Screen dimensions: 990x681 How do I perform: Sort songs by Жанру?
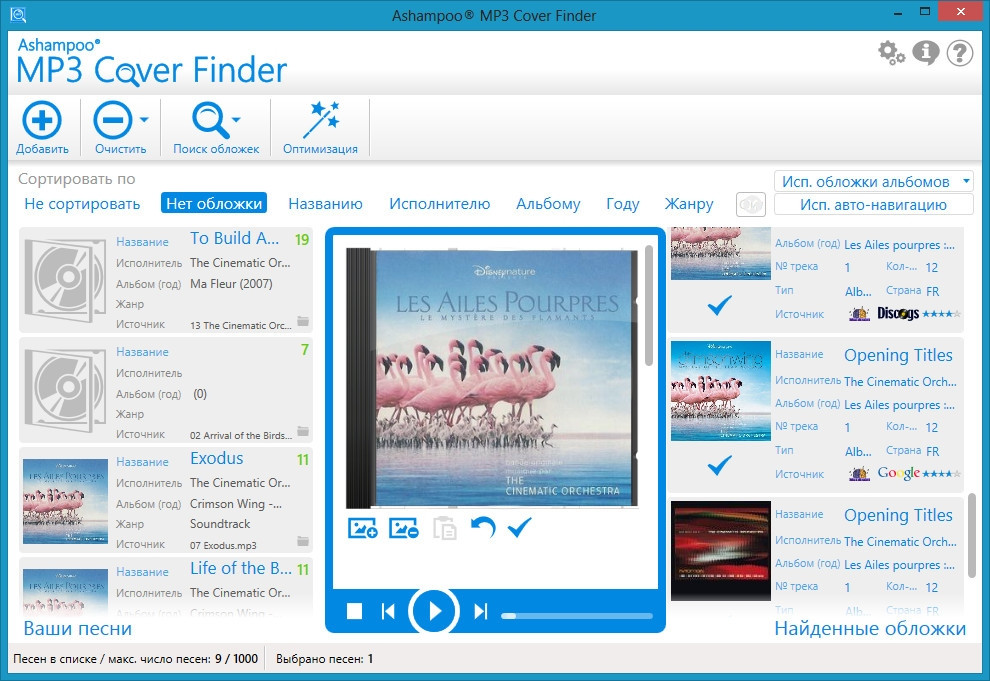click(689, 204)
